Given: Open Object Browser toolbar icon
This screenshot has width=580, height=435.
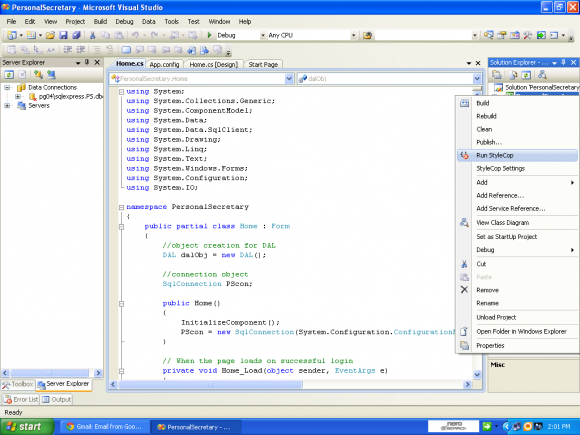Looking at the screenshot, I should point(515,35).
